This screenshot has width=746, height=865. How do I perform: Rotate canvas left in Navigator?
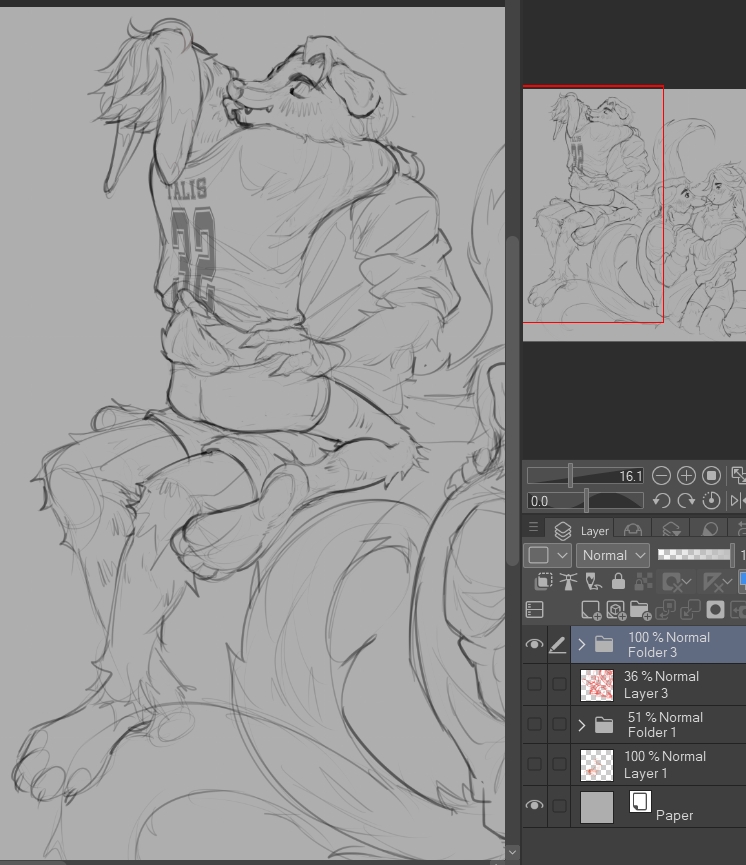coord(662,501)
